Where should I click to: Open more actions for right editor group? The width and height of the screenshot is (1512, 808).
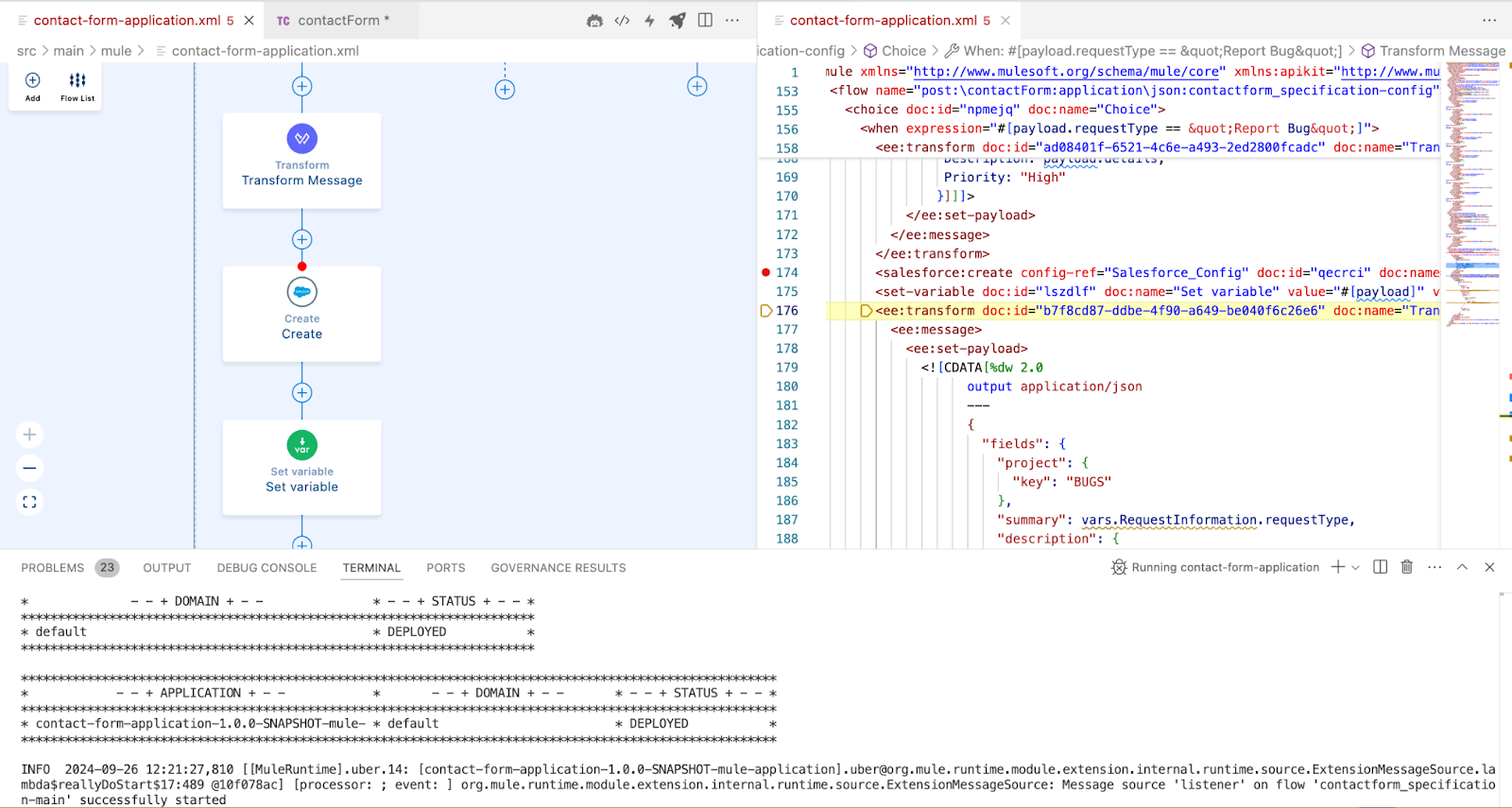click(x=1489, y=21)
